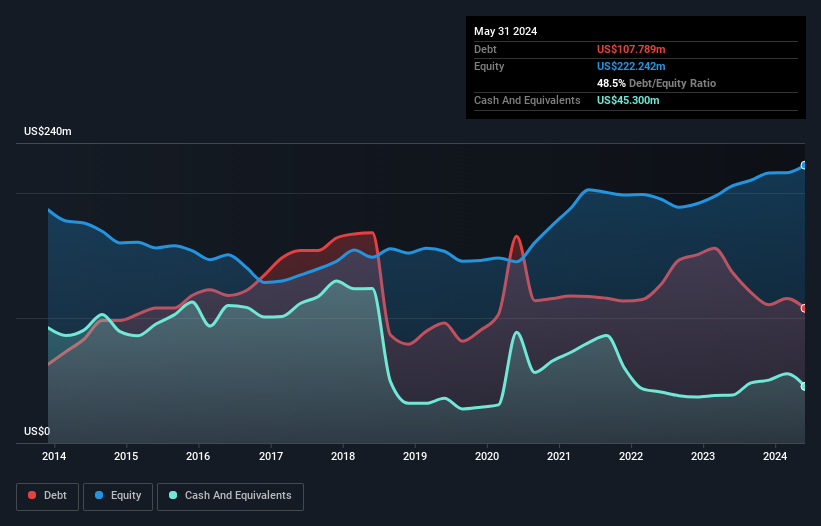Image resolution: width=821 pixels, height=526 pixels.
Task: Click the 2024 x-axis label
Action: [775, 456]
